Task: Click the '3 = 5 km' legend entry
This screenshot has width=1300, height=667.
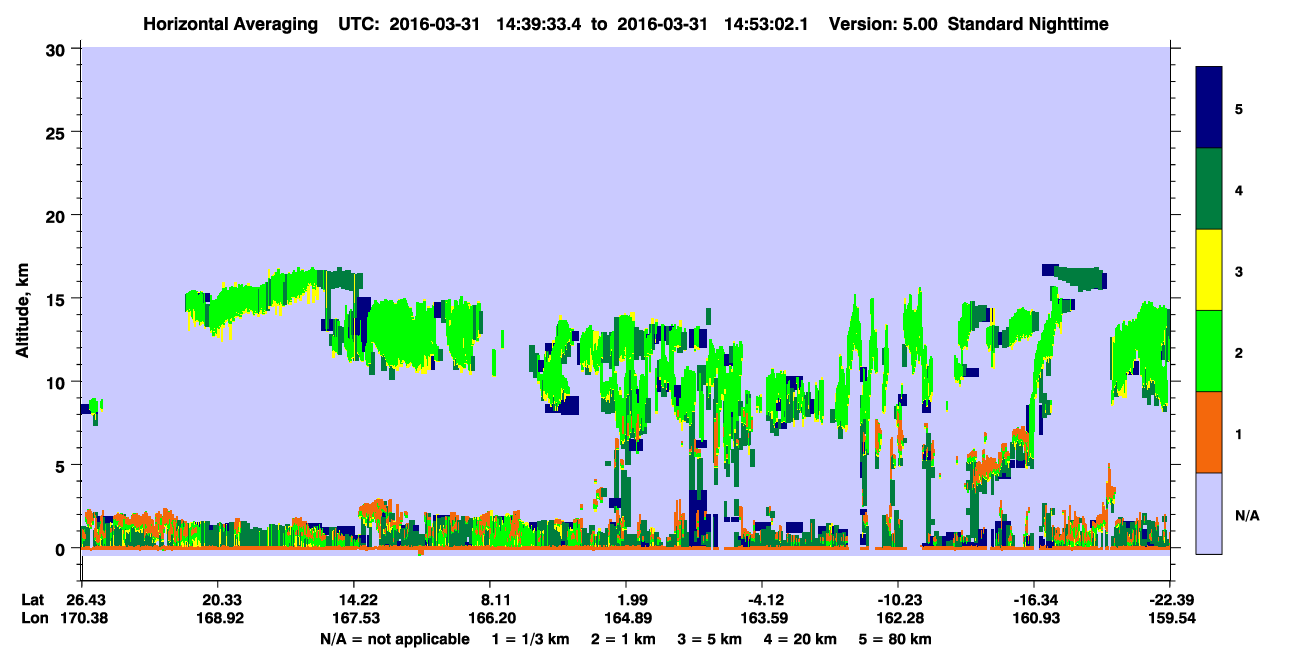Action: (710, 639)
